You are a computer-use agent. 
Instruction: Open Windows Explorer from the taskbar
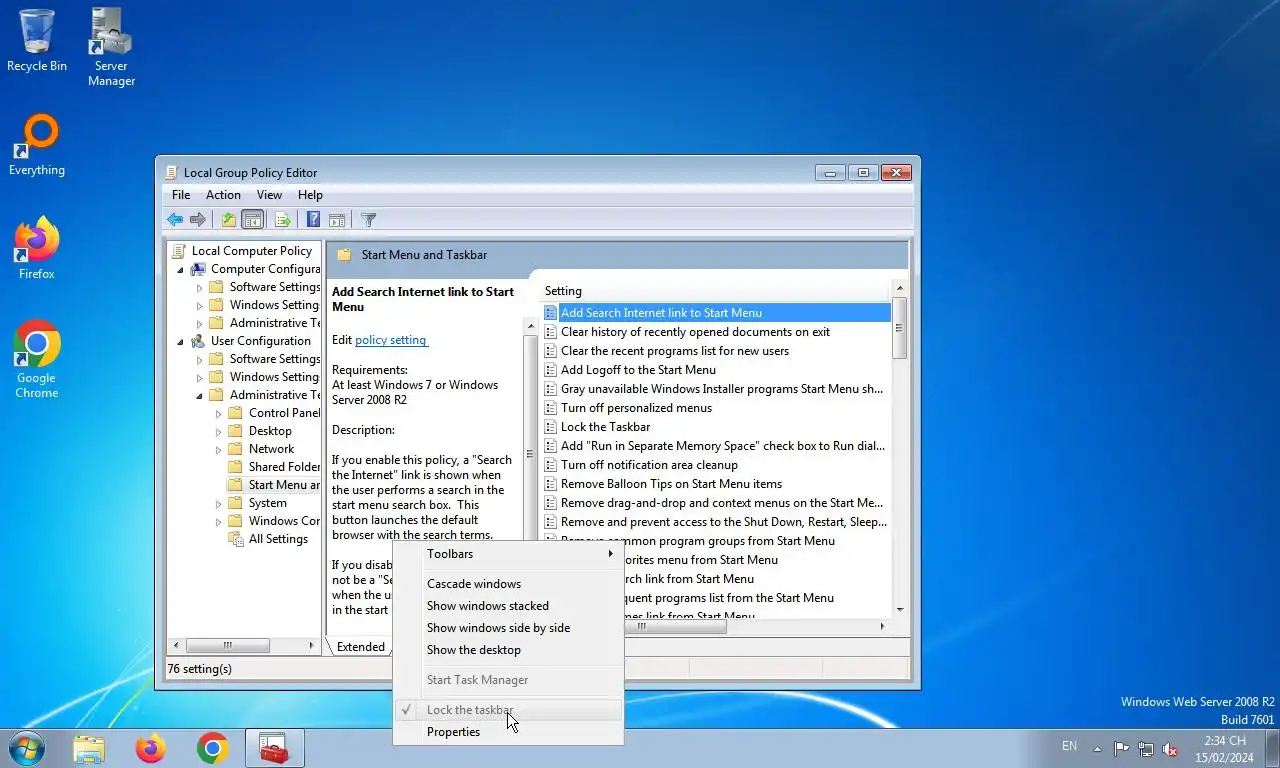89,748
